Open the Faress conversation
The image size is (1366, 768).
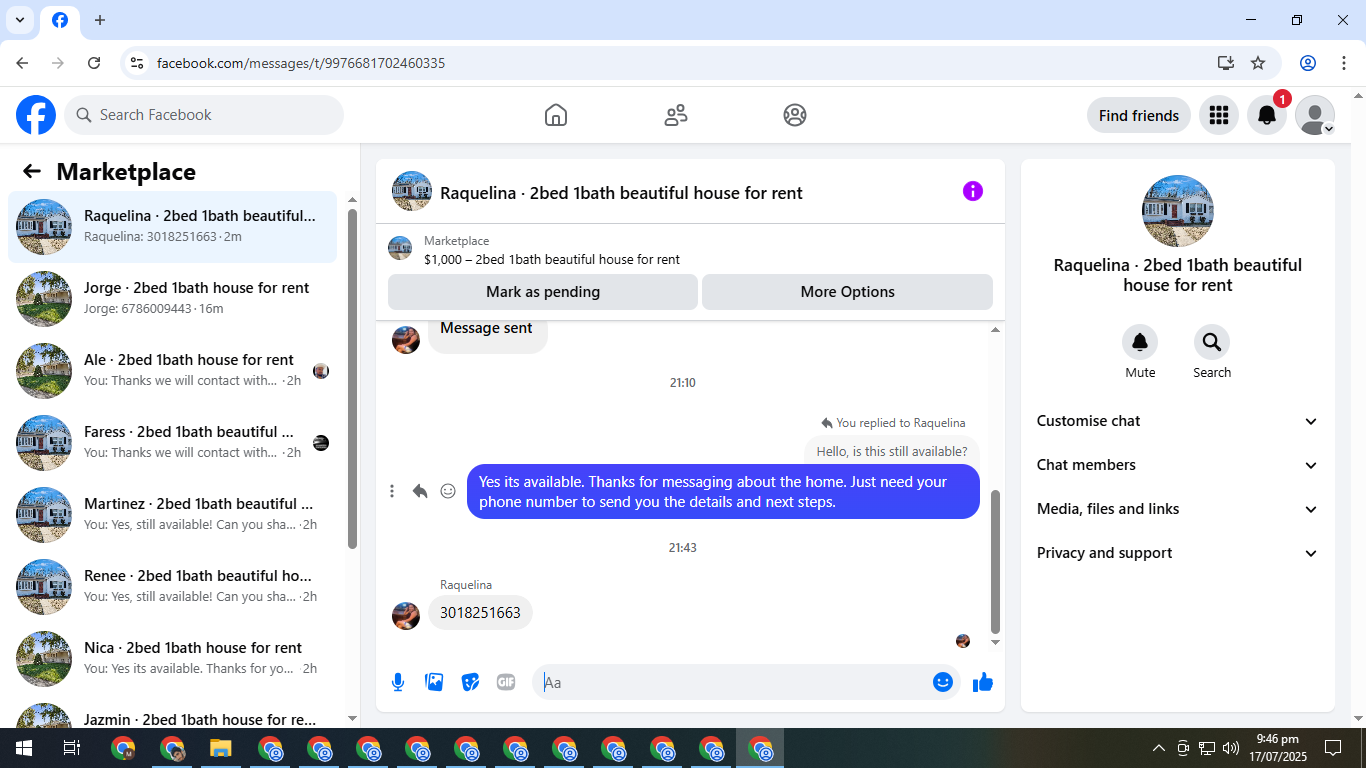click(x=173, y=443)
